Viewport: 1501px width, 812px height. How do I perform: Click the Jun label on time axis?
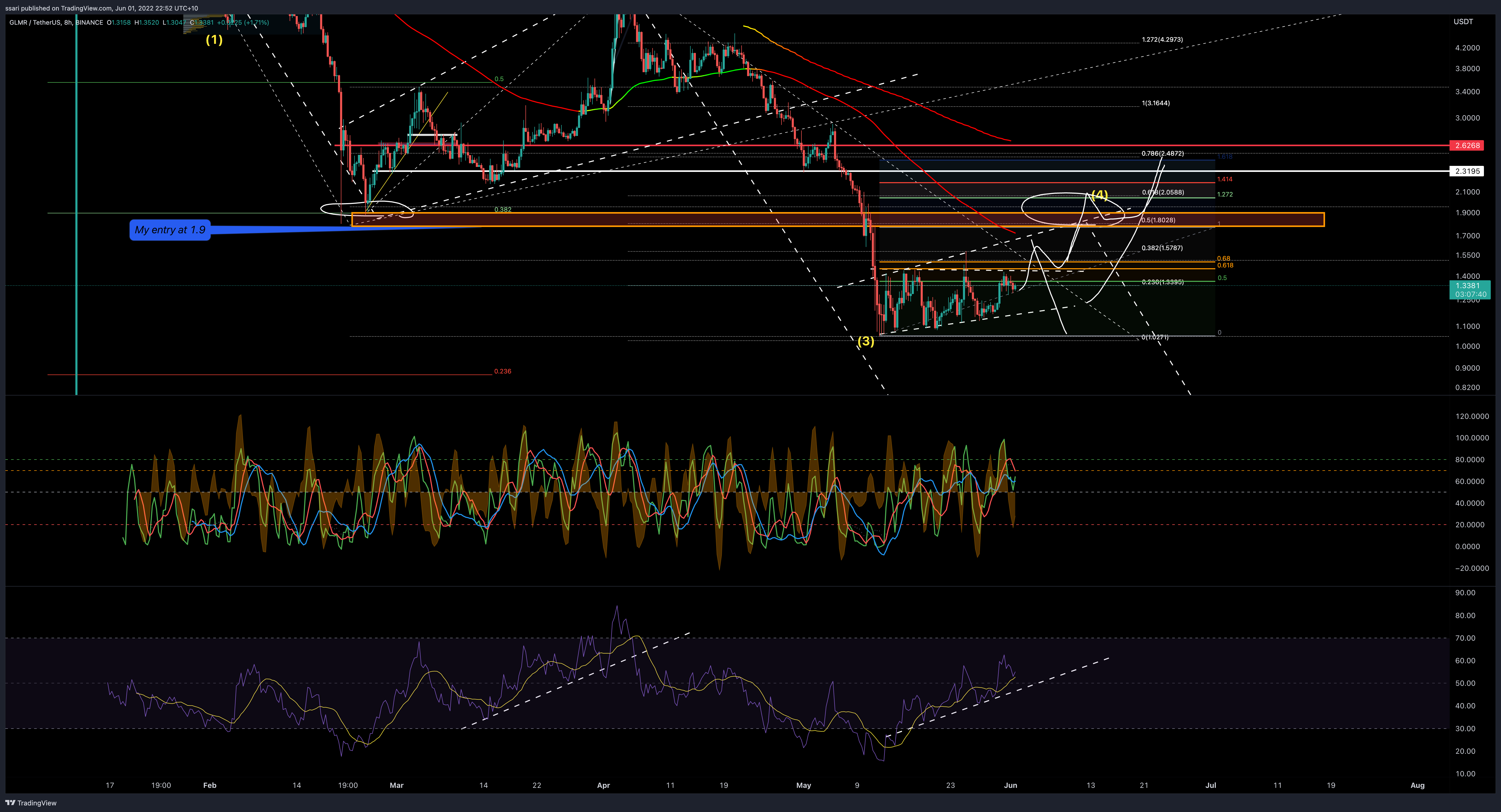(1011, 786)
